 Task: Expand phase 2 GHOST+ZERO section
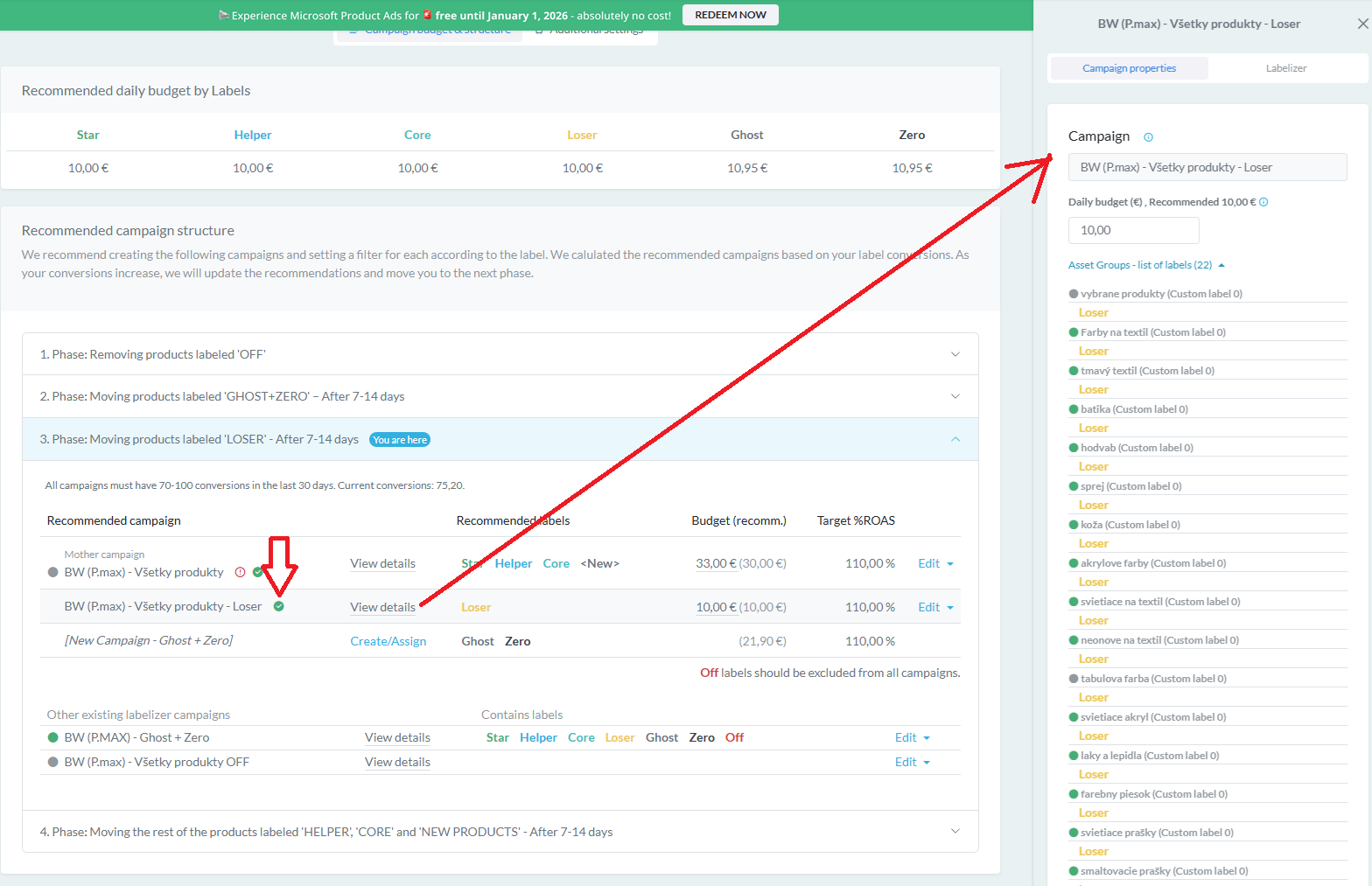(x=955, y=396)
